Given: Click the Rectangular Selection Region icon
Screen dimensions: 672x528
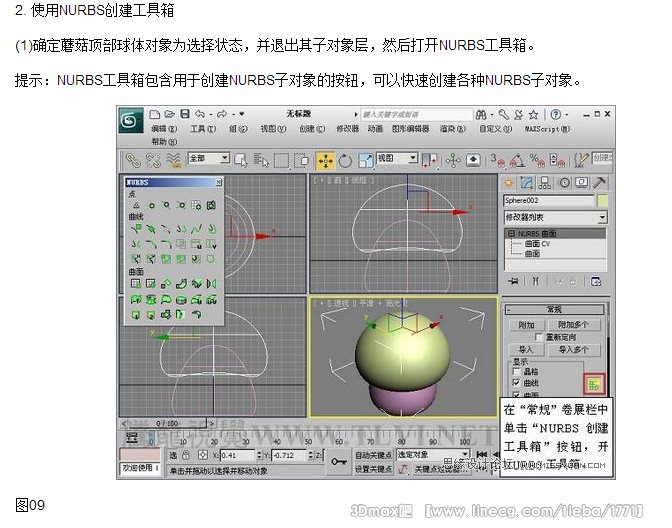Looking at the screenshot, I should coord(281,160).
